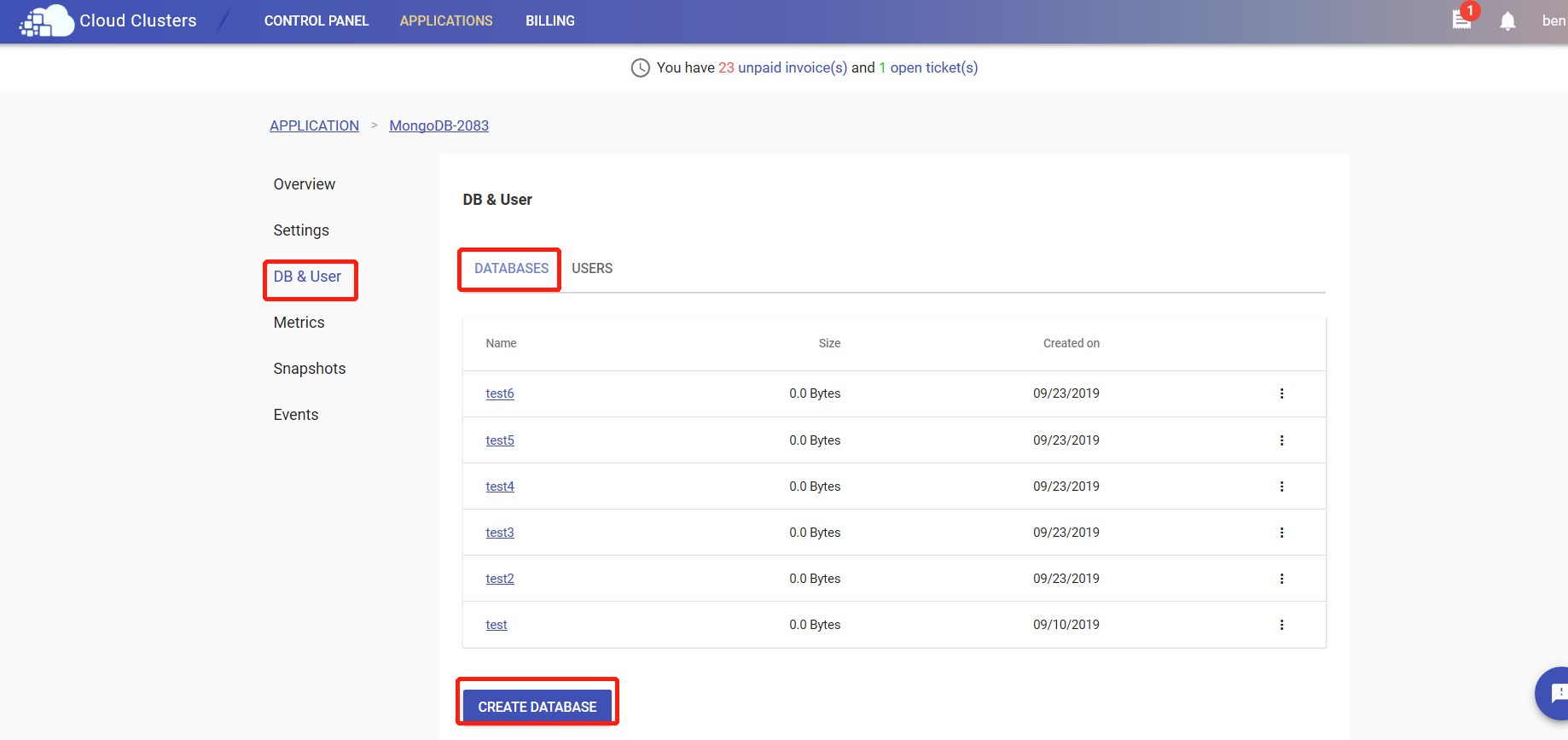Open the invoices icon with red badge

pos(1464,17)
